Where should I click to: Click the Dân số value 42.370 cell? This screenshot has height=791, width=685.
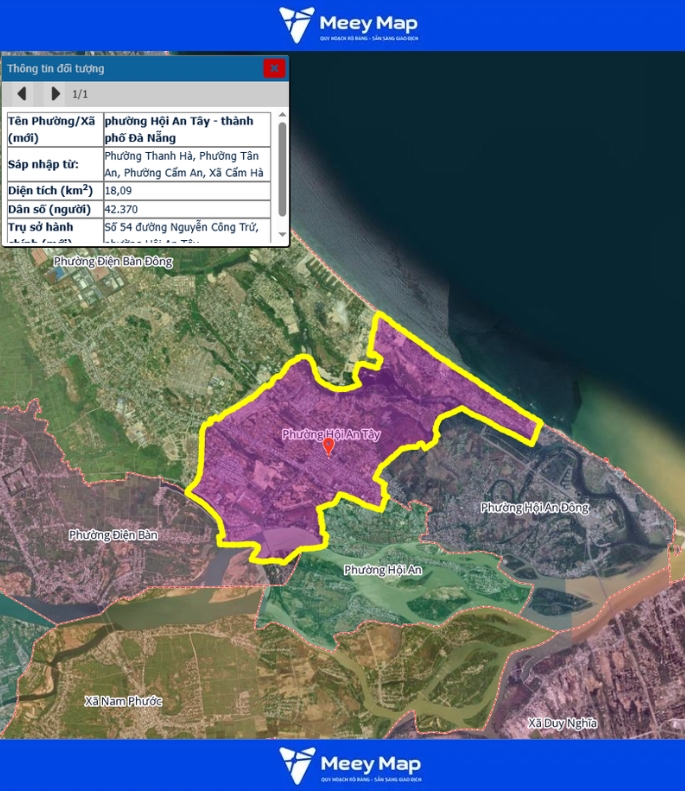[x=186, y=209]
